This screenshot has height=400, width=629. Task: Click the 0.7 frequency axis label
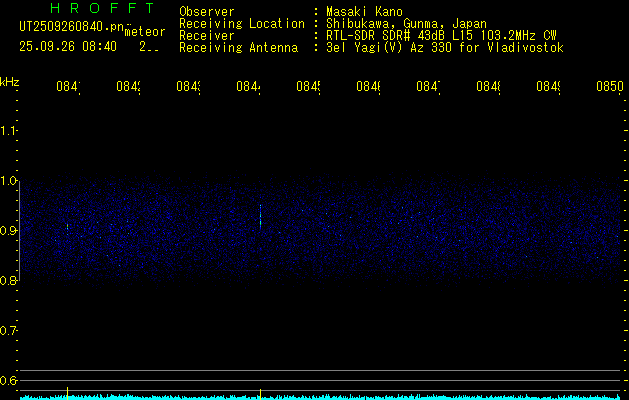coord(9,331)
